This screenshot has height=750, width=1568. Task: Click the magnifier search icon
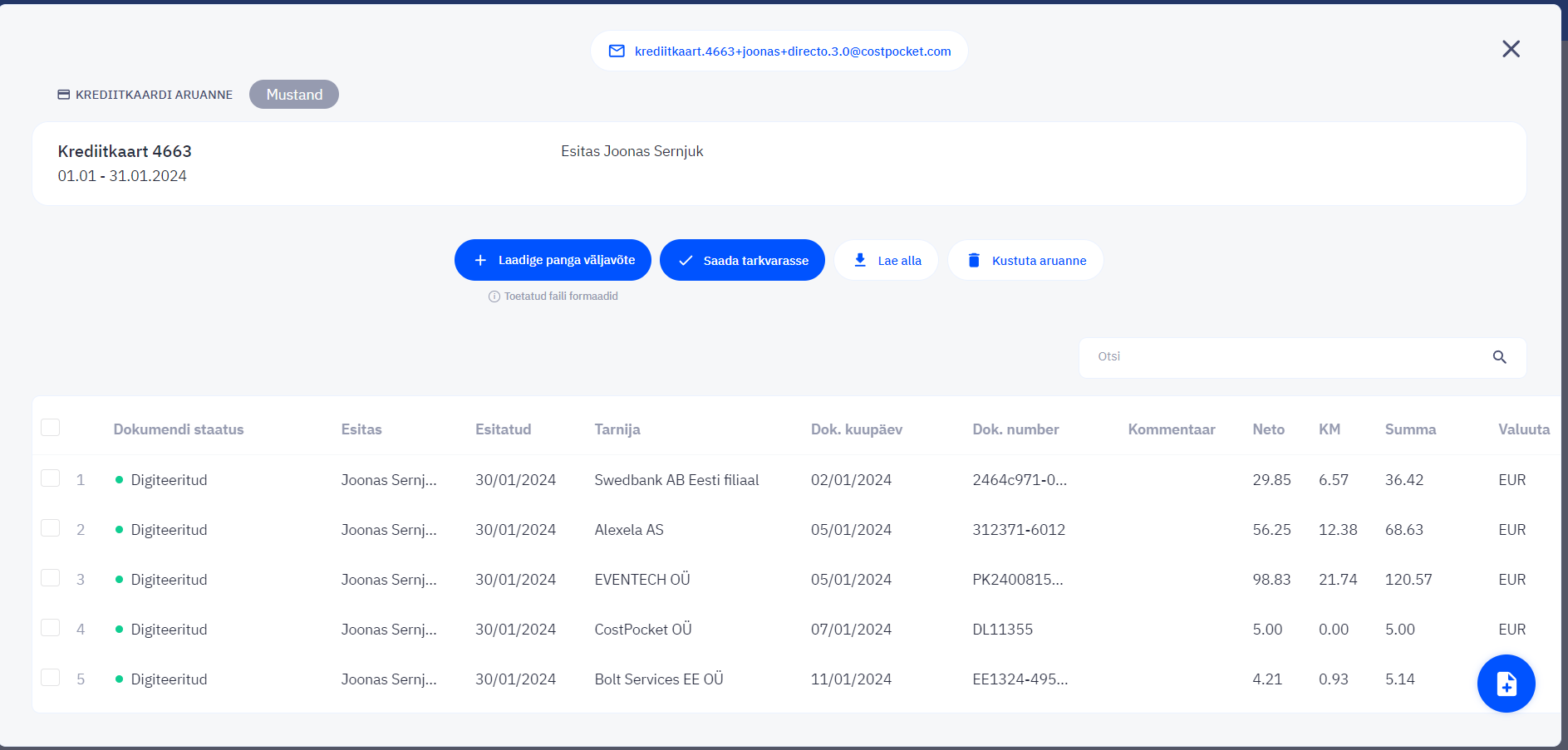[1500, 357]
